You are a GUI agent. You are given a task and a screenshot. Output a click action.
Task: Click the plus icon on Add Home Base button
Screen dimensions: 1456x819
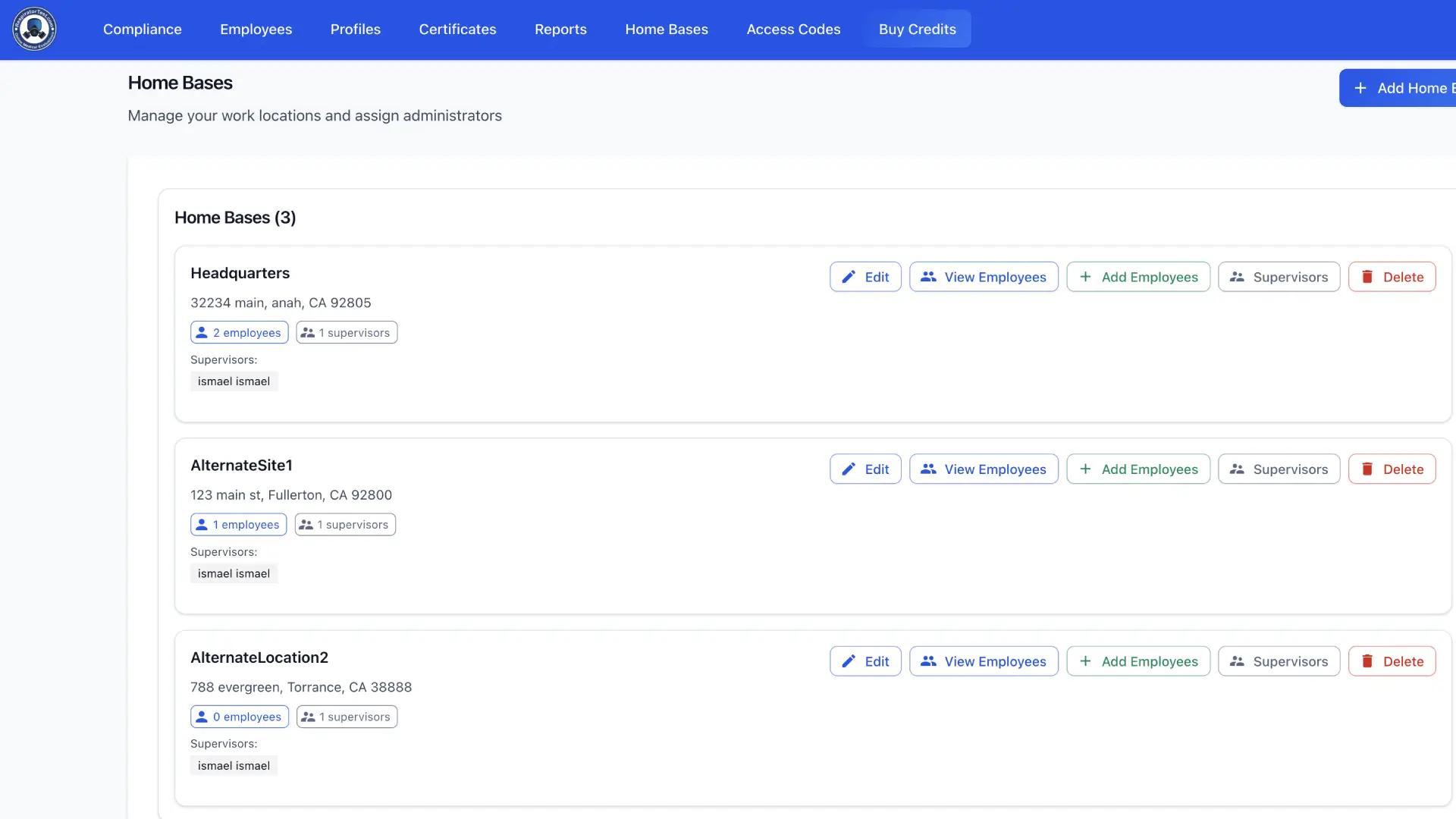1361,87
